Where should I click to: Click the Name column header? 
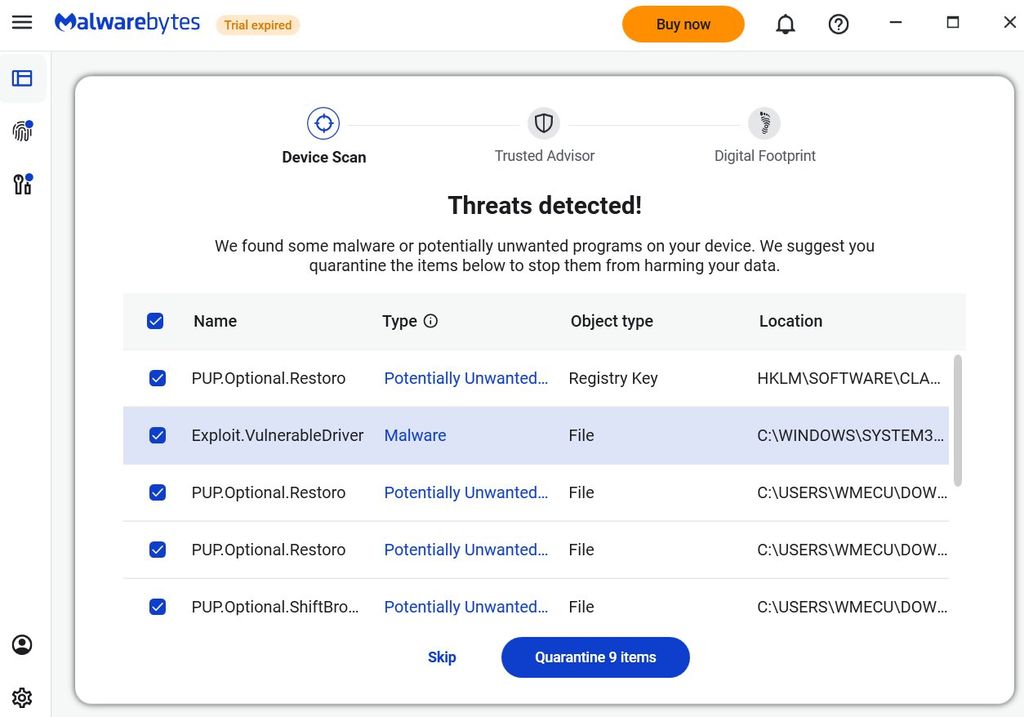click(215, 321)
